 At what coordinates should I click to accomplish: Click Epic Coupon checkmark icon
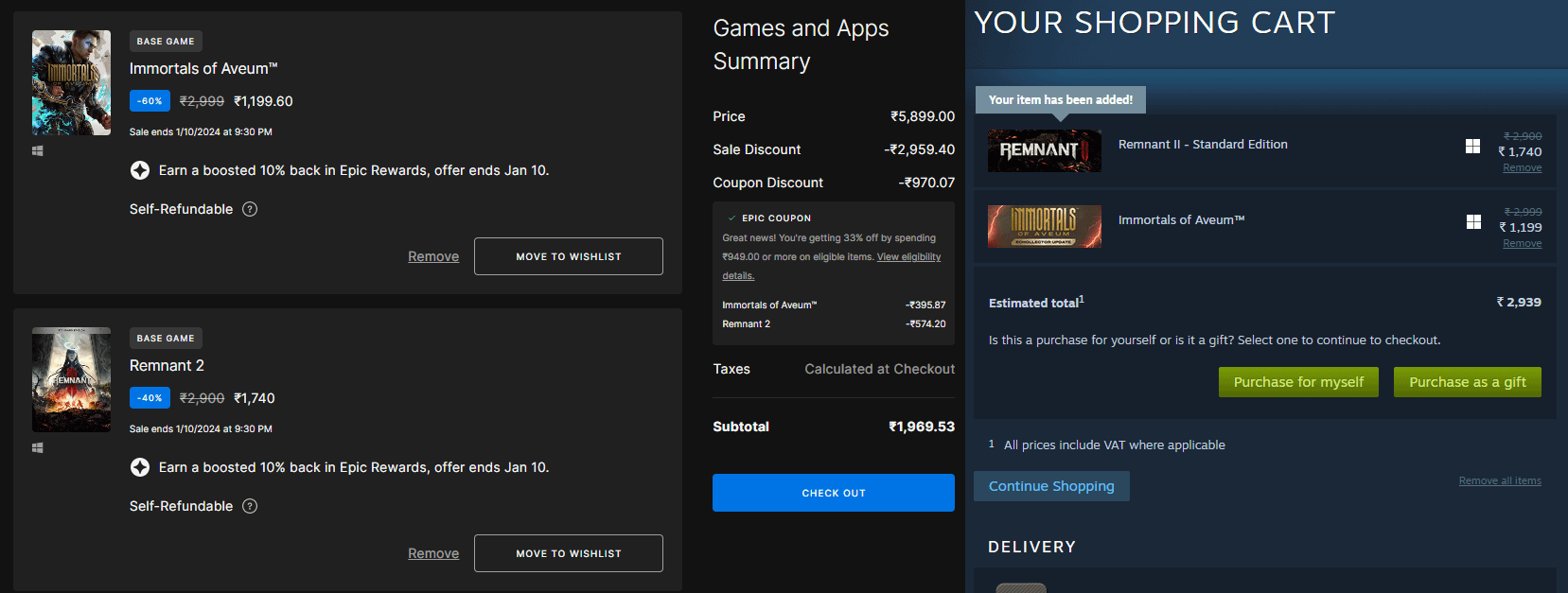[x=731, y=218]
